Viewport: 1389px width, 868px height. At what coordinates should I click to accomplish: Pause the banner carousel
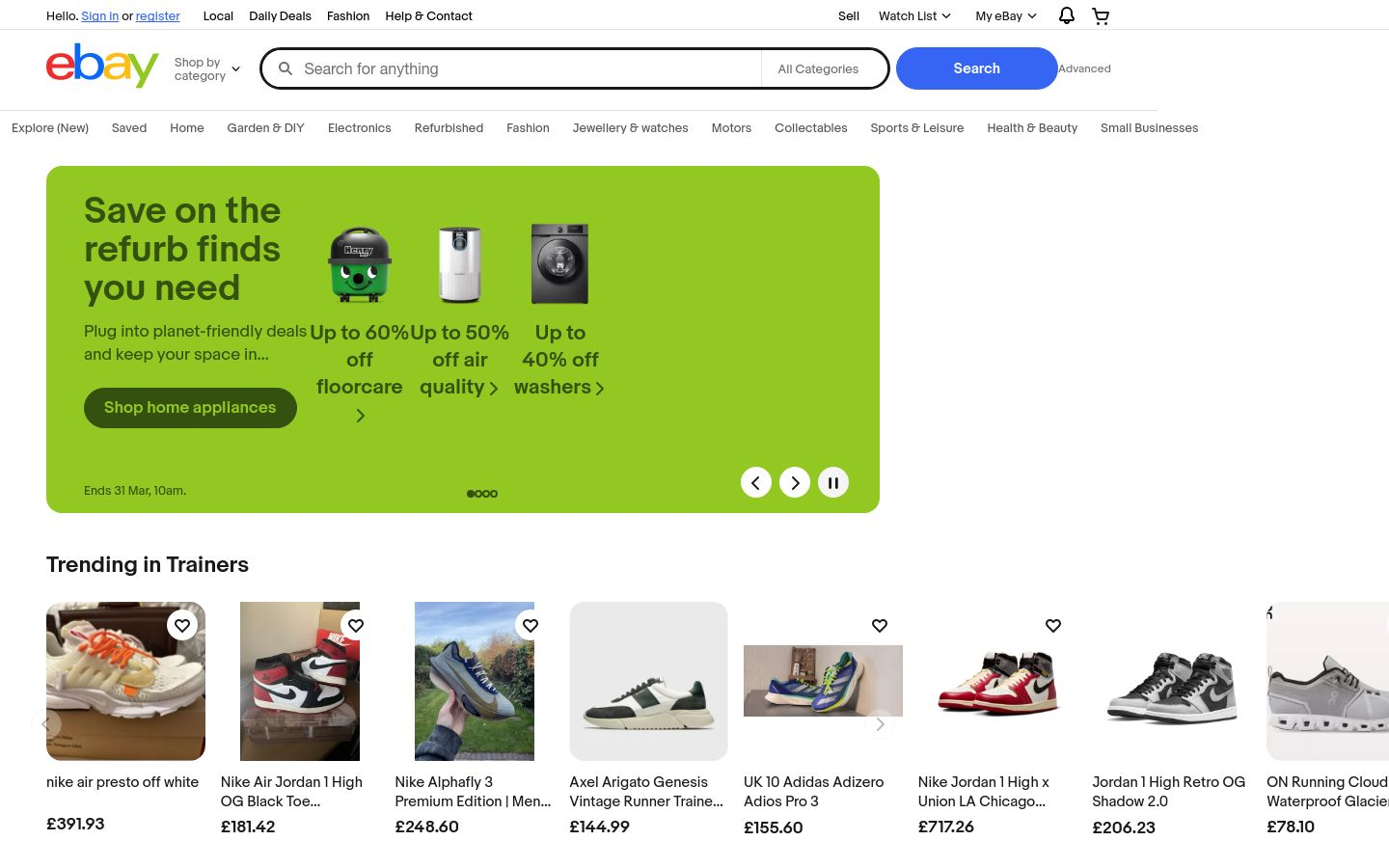tap(833, 482)
